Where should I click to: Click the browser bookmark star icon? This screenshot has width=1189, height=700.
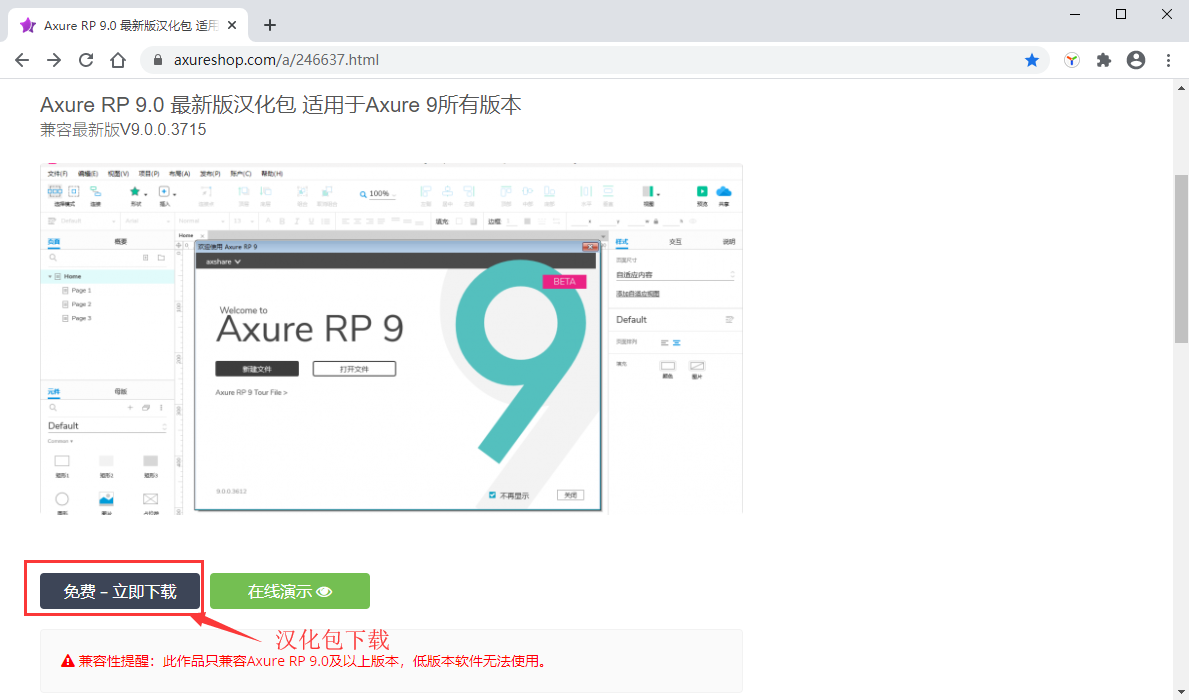tap(1032, 60)
